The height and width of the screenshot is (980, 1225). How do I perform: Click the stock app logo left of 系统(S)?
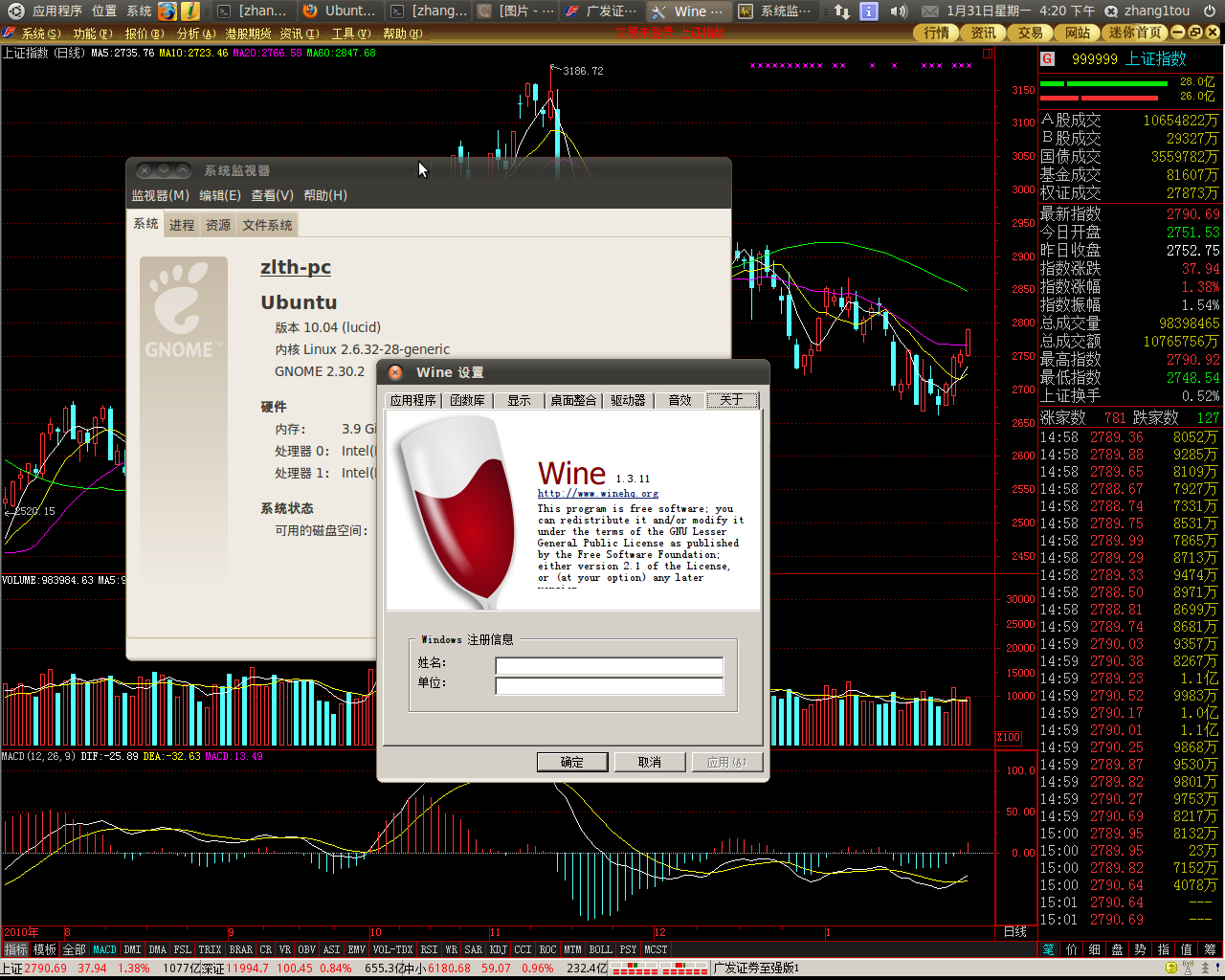pos(10,33)
